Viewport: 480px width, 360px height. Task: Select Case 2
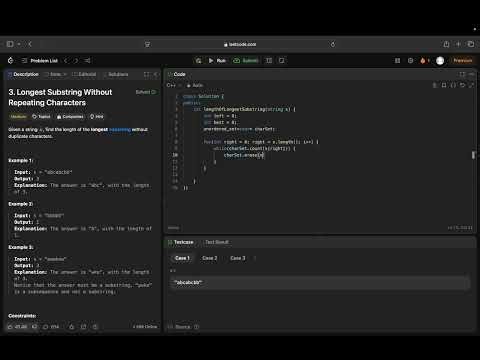coord(210,258)
